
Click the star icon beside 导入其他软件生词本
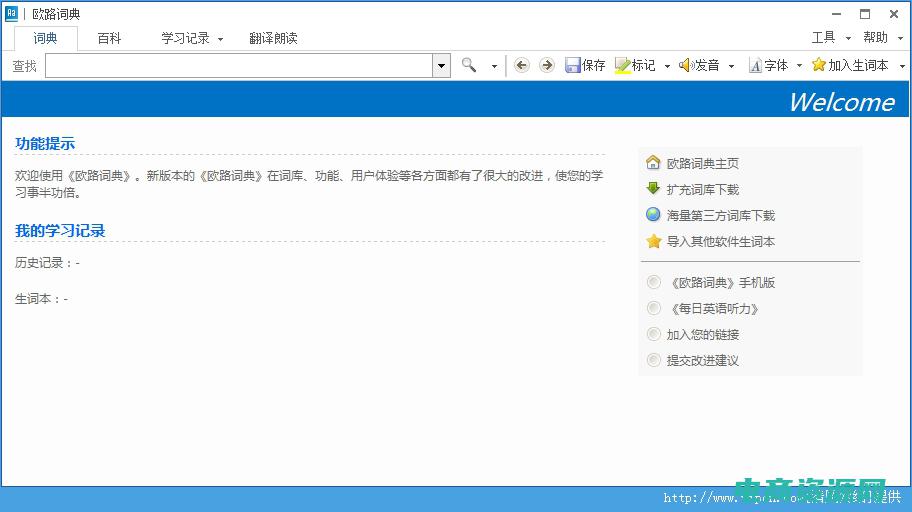(654, 241)
